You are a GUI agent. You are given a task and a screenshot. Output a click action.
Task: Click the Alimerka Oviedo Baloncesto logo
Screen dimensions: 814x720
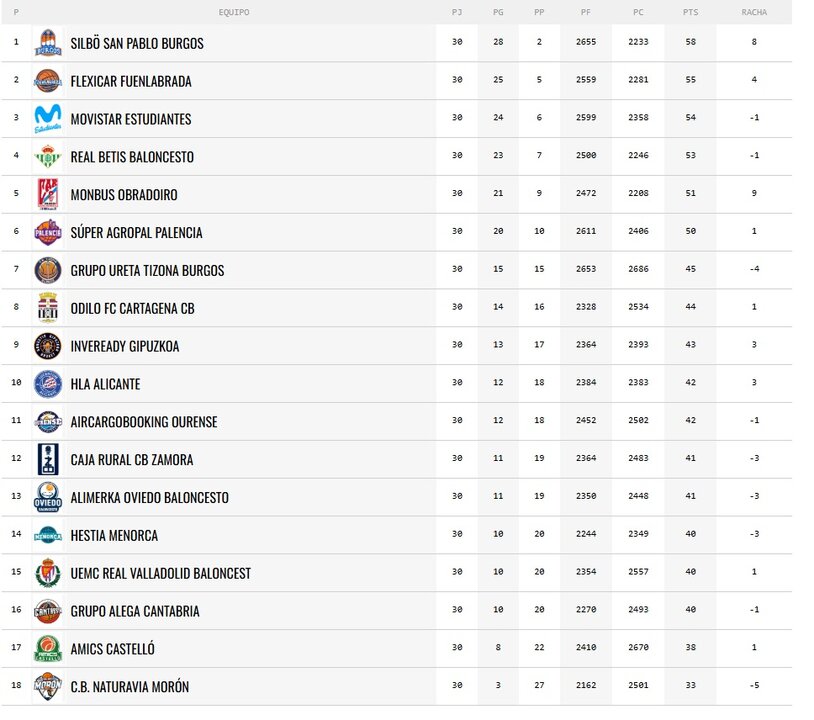pos(48,497)
